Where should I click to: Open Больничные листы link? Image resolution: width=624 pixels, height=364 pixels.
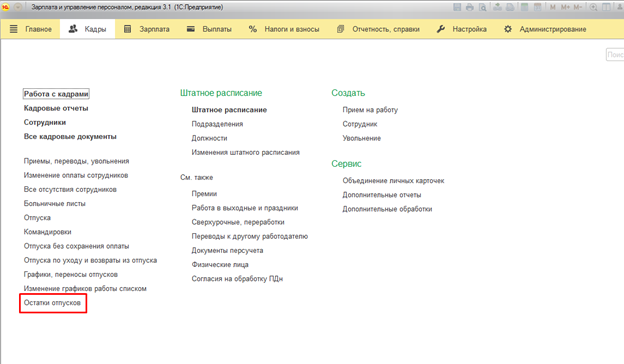55,204
